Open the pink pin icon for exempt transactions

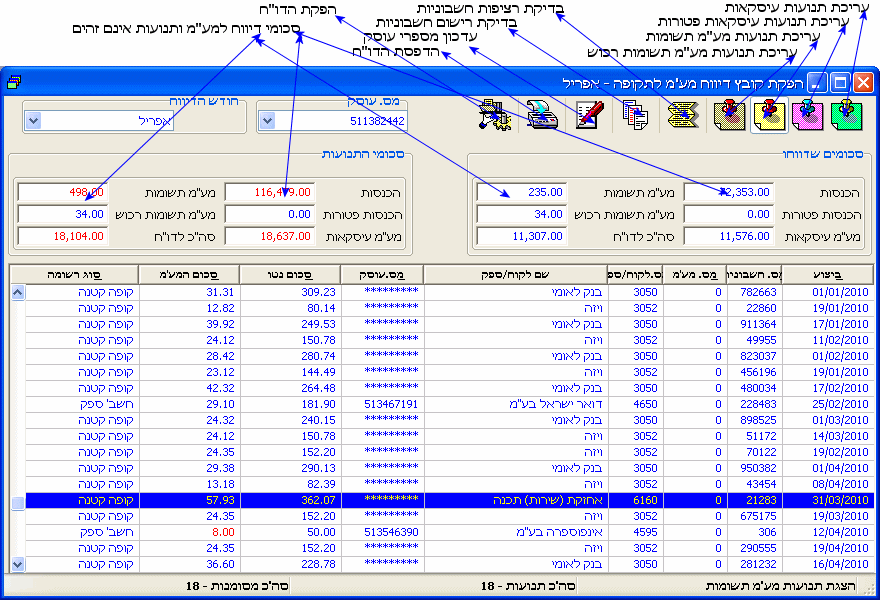pyautogui.click(x=808, y=114)
